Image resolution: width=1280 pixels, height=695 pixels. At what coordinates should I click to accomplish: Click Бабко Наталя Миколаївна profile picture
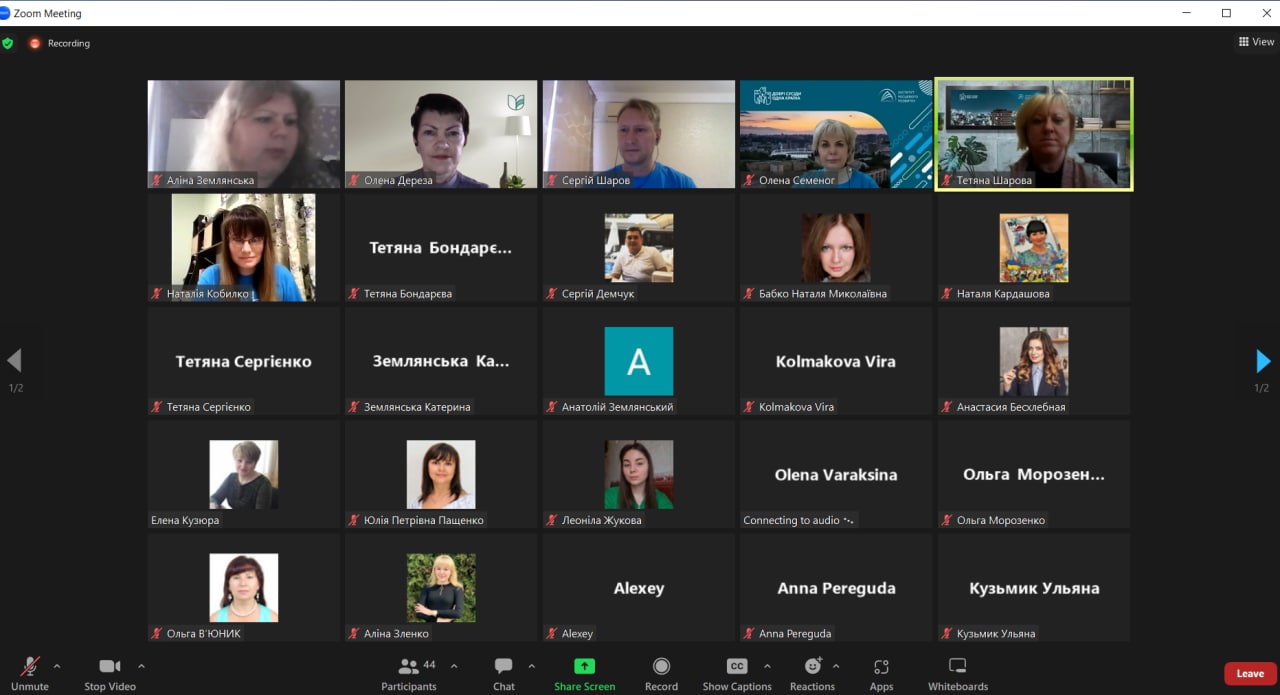pos(836,247)
